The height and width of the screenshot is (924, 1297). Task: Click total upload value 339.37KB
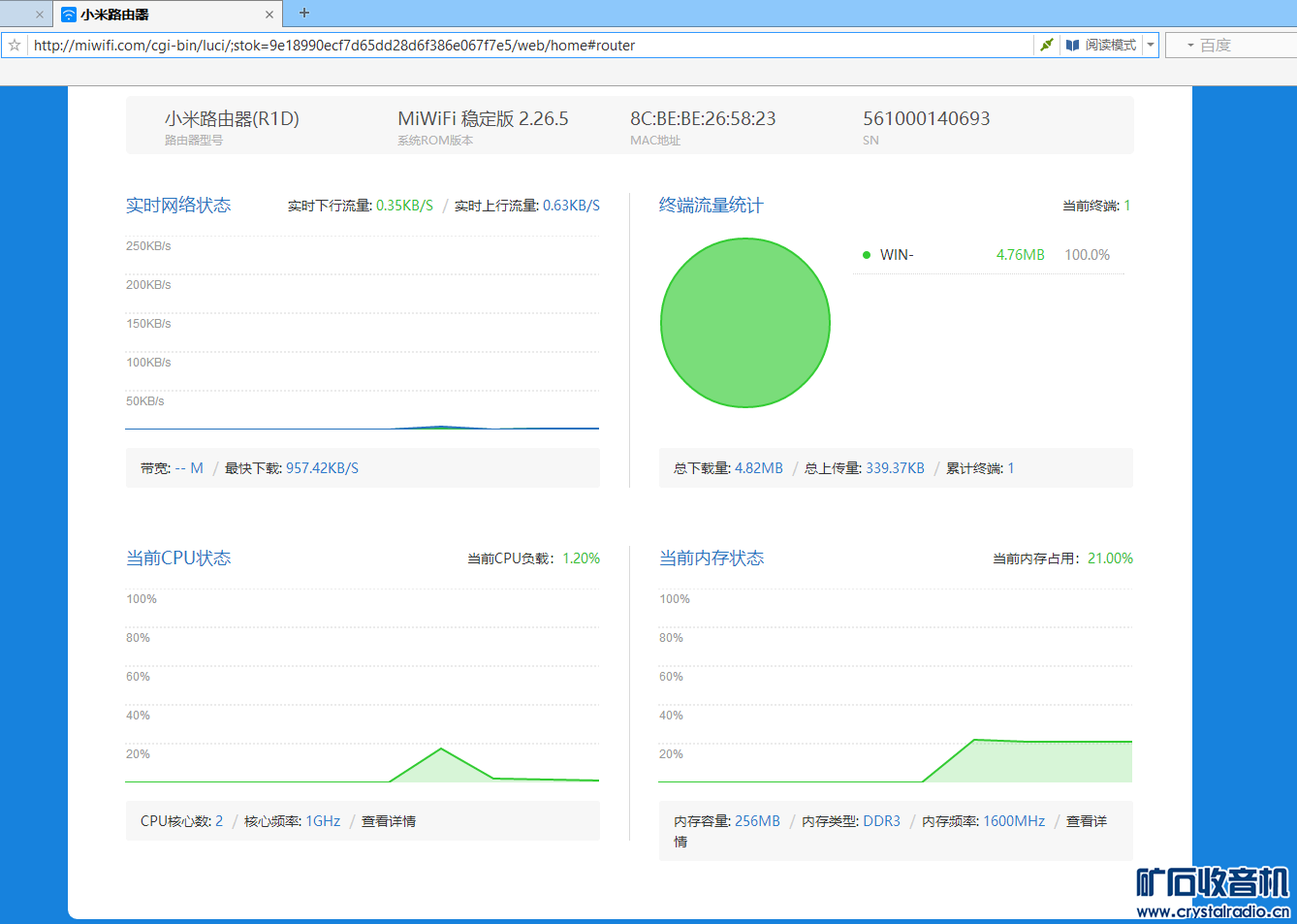(x=895, y=468)
